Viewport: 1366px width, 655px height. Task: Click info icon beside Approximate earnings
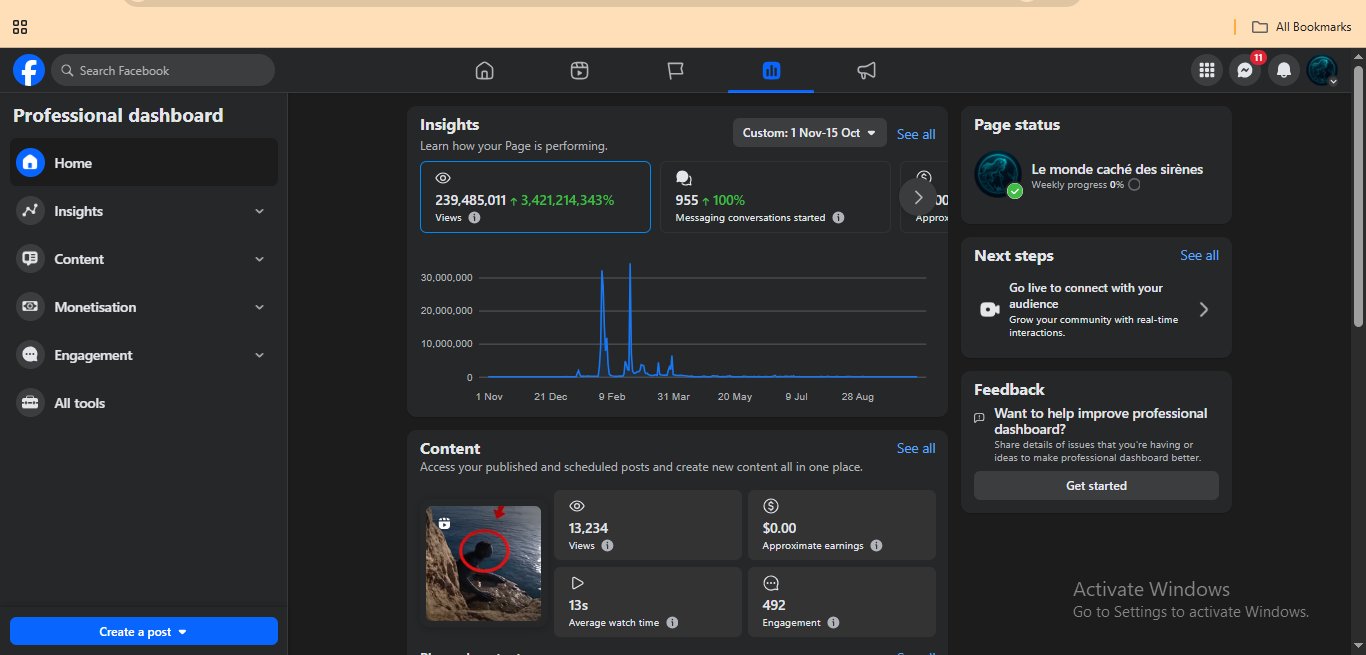[x=876, y=546]
